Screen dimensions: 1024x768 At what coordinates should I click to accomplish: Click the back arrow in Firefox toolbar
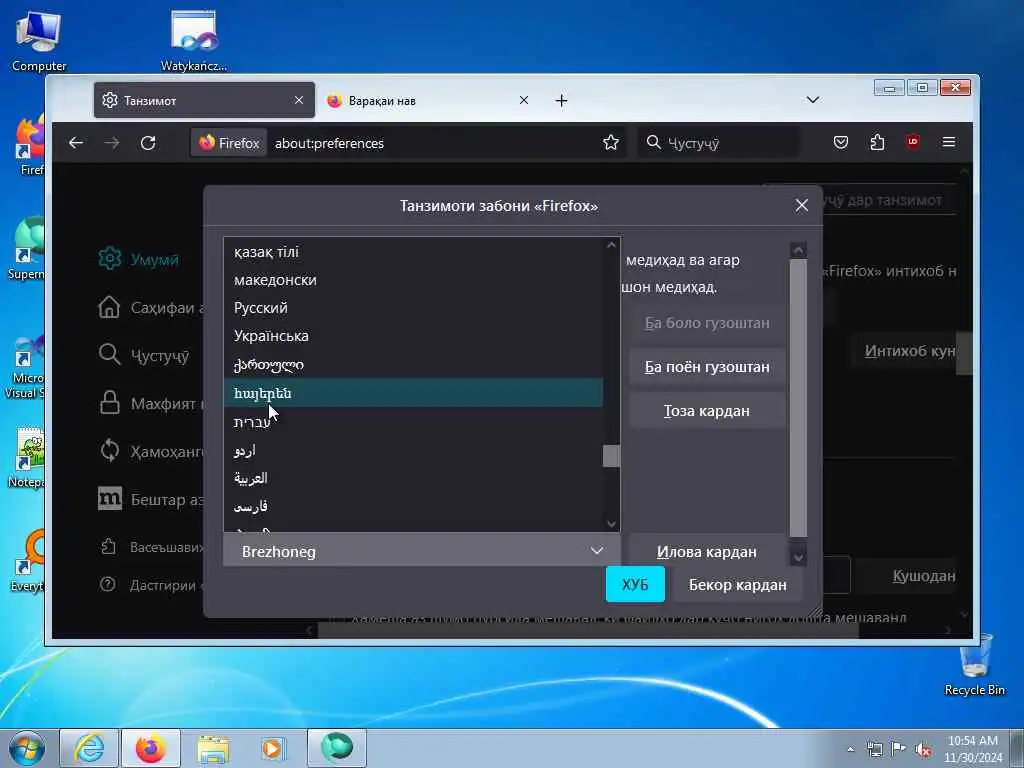click(x=76, y=142)
